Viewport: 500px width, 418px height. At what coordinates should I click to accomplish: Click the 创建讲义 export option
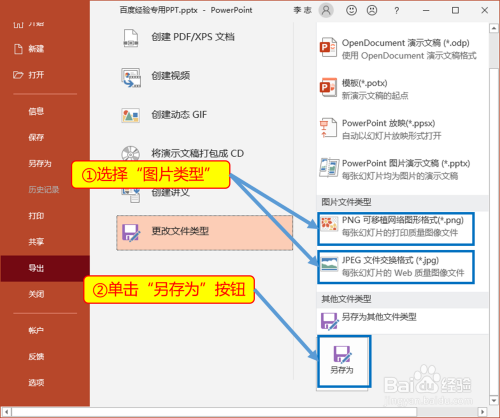tap(204, 192)
